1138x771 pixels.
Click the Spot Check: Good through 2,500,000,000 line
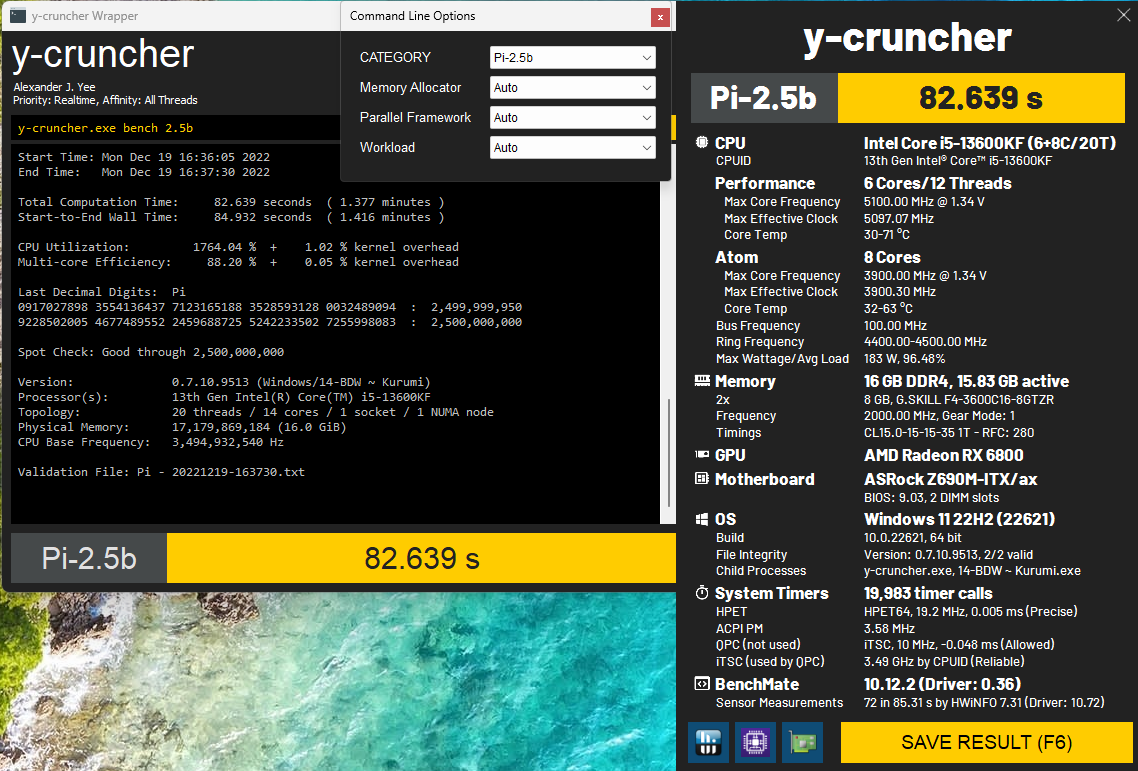tap(151, 352)
